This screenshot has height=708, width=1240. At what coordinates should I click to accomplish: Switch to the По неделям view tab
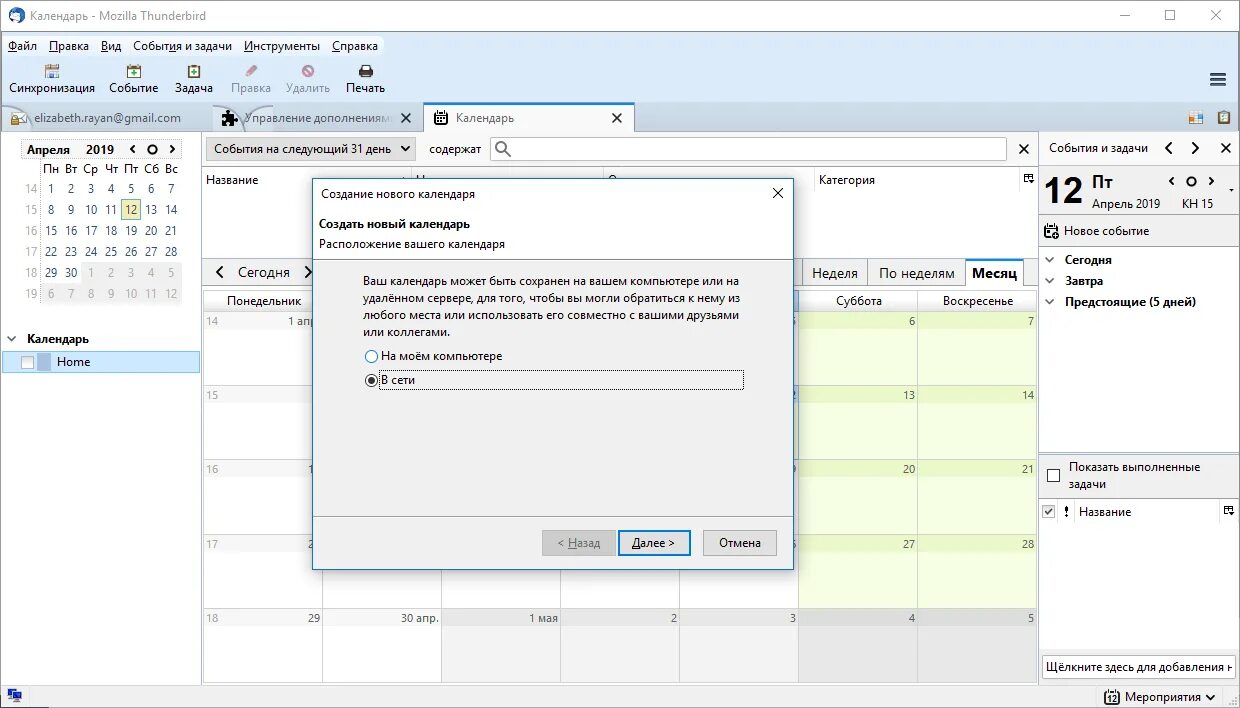916,273
